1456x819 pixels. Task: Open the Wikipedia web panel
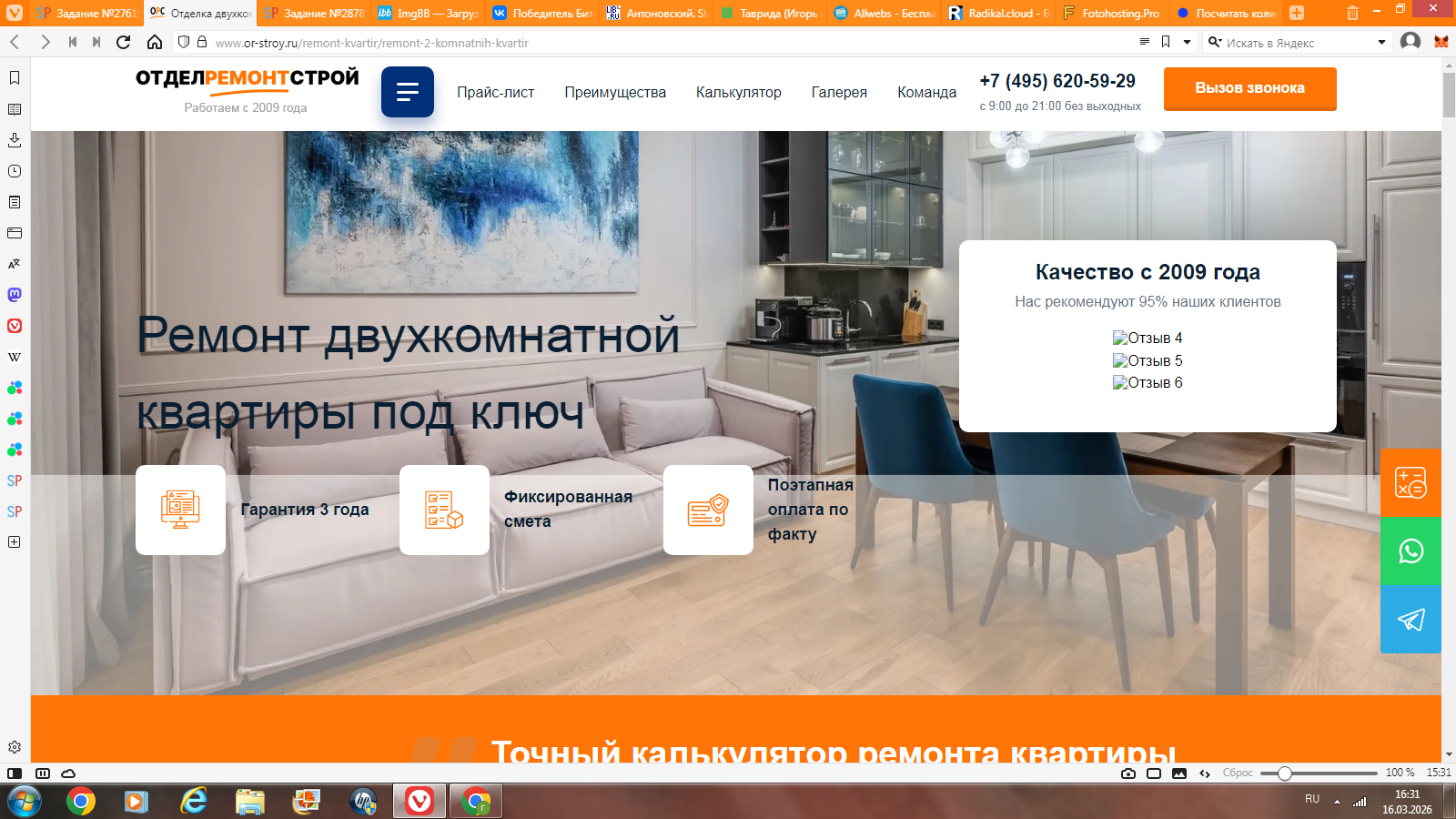(15, 357)
